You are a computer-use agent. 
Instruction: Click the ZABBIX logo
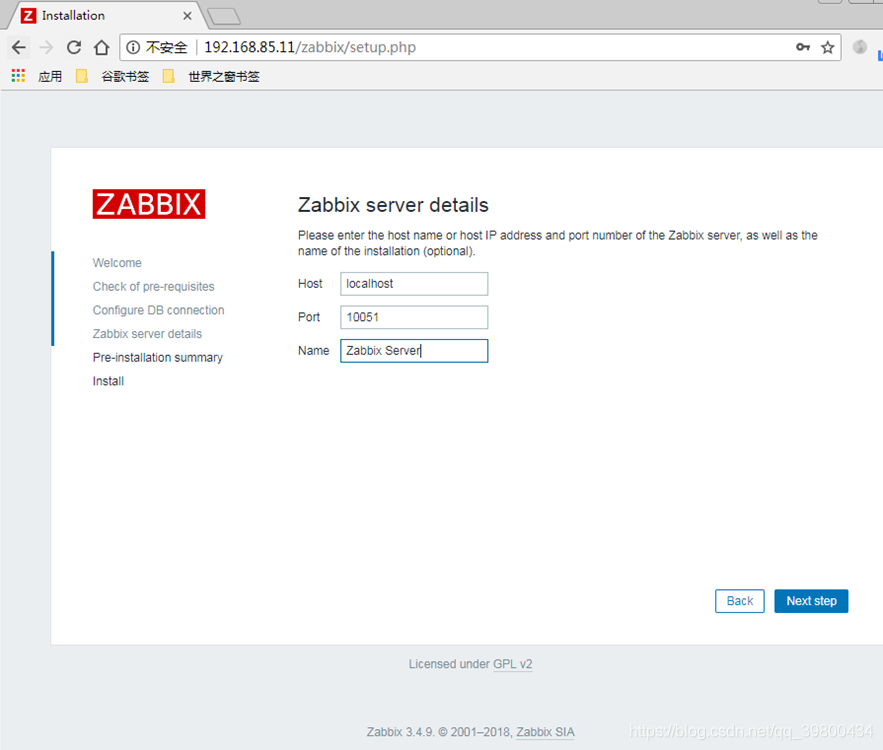pyautogui.click(x=149, y=204)
